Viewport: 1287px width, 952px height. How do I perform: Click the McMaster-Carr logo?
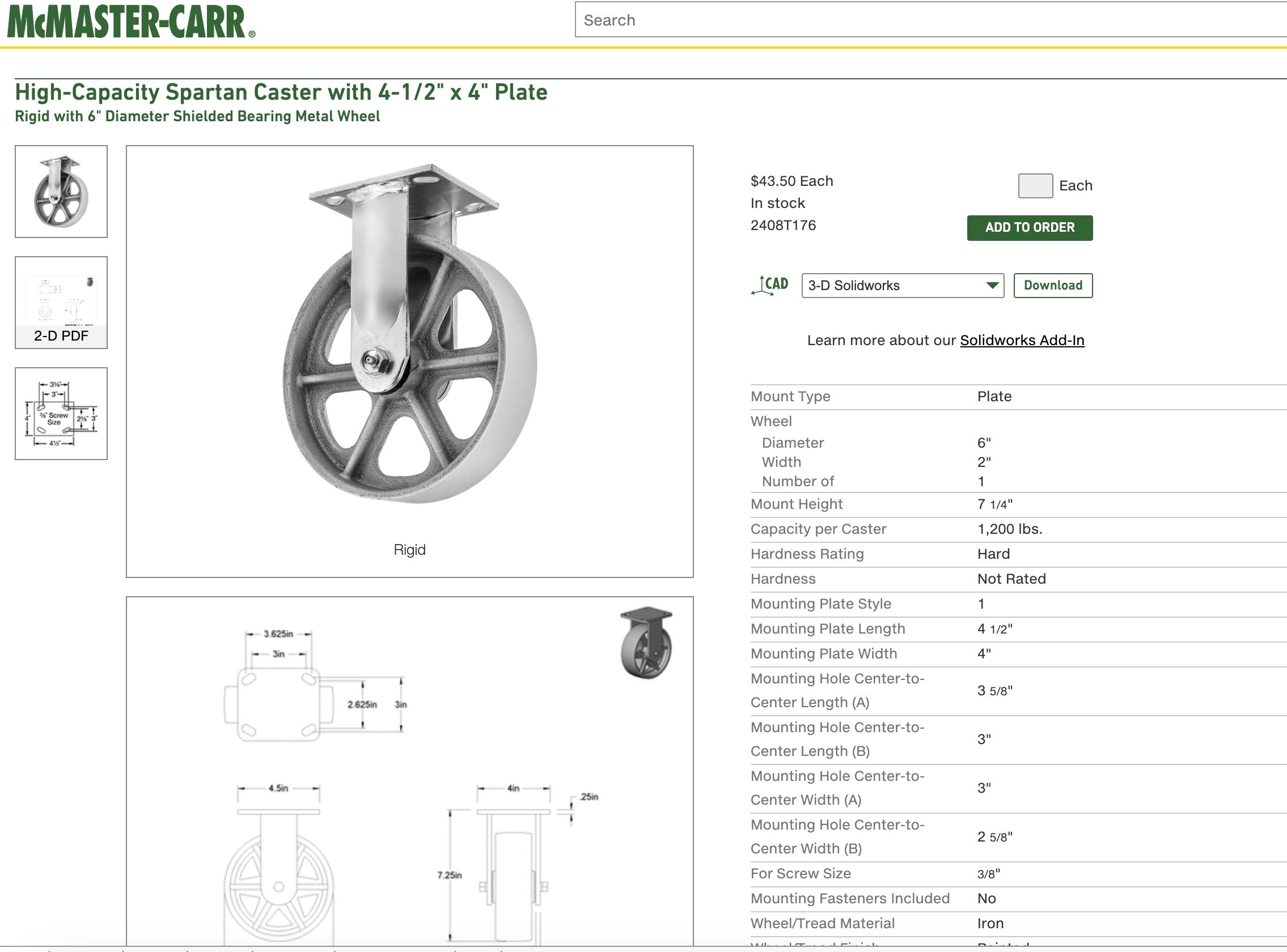tap(130, 22)
